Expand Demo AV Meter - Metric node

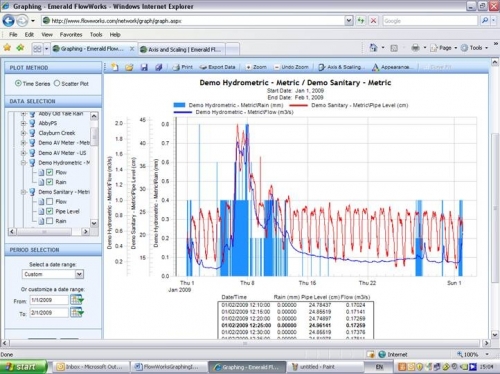click(x=23, y=143)
